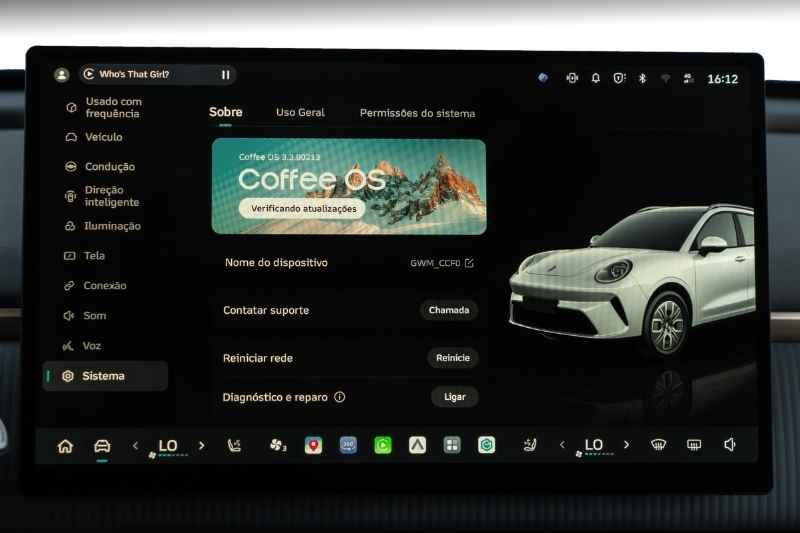Tap the Bluetooth status icon
800x533 pixels.
tap(642, 78)
